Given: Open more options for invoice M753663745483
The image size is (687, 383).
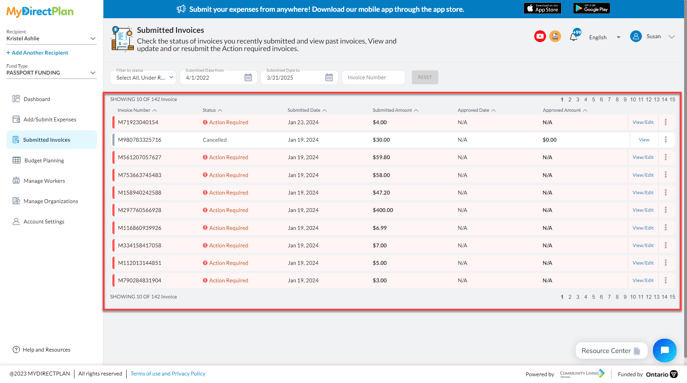Looking at the screenshot, I should (666, 175).
